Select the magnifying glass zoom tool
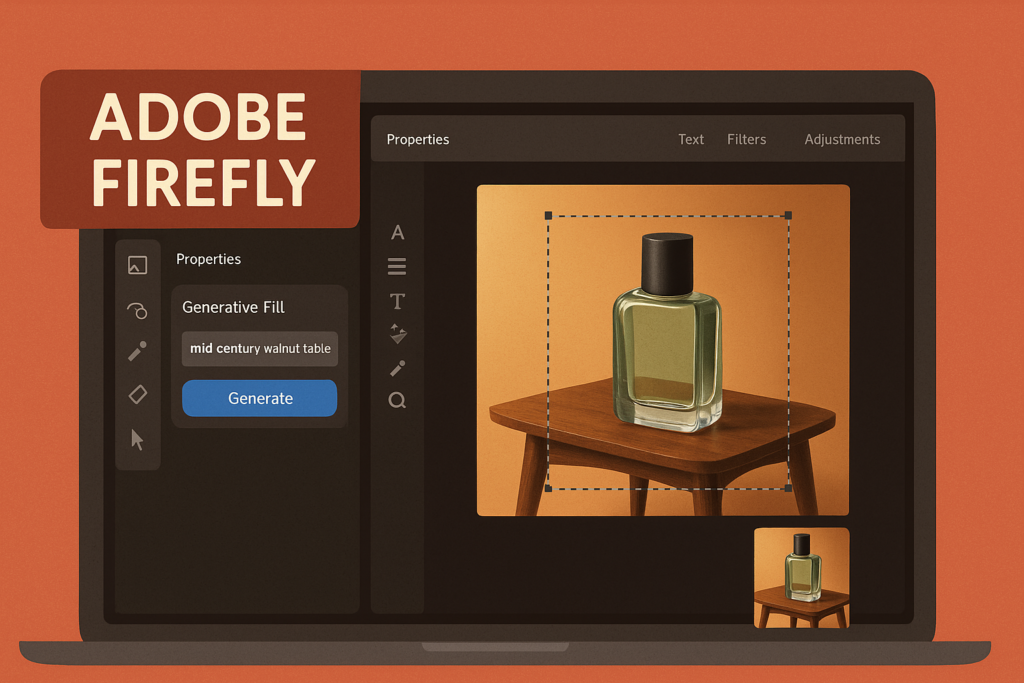 397,401
